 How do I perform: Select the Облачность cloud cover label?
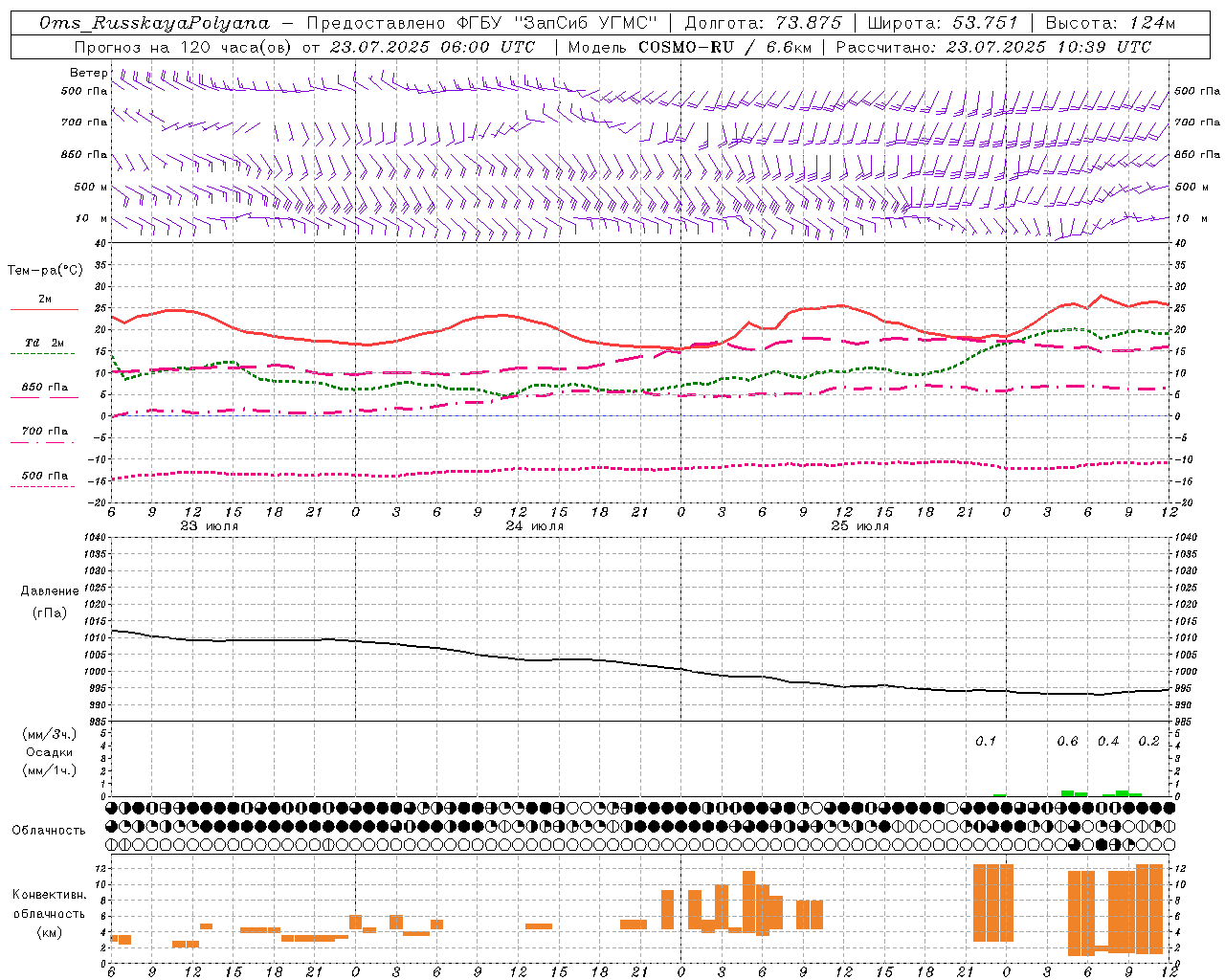[49, 830]
